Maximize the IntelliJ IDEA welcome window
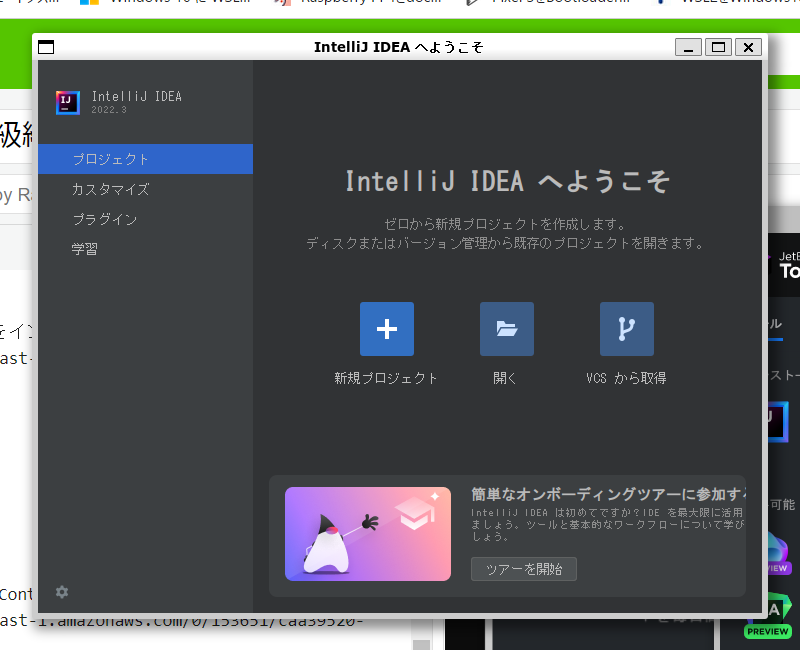 click(x=718, y=47)
